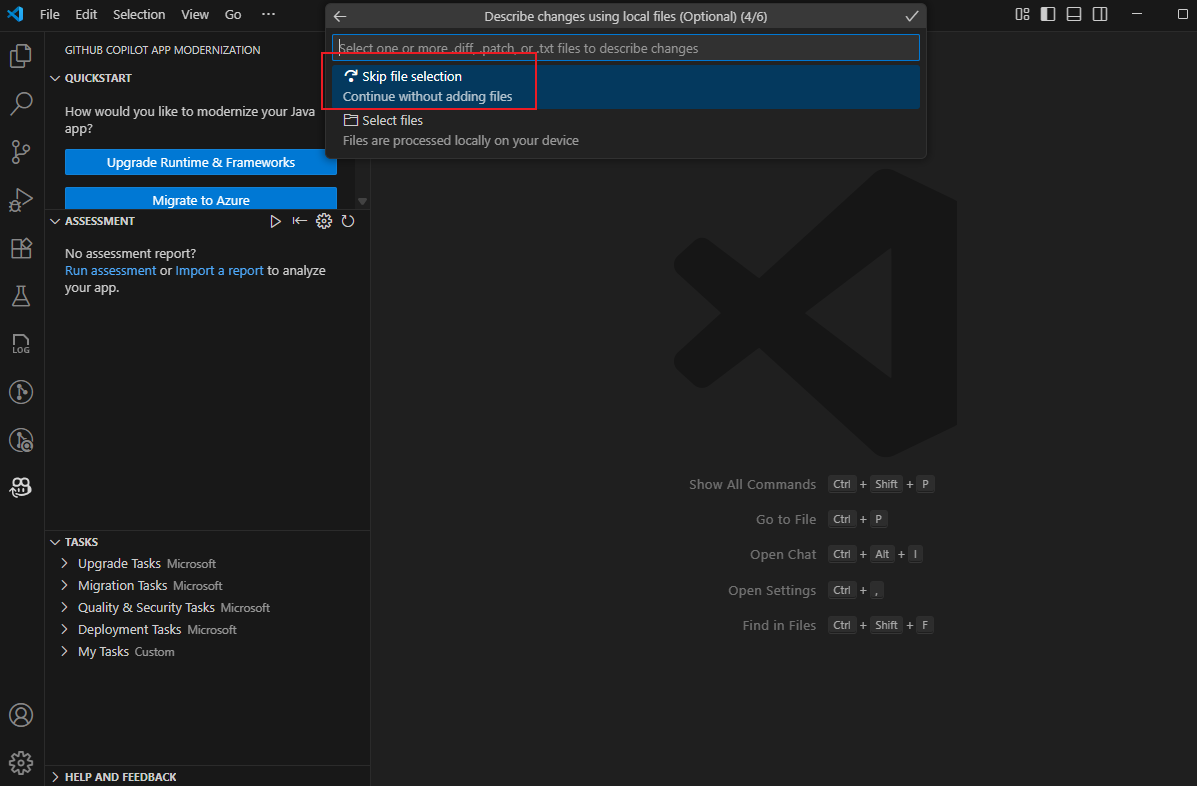Toggle the primary sidebar visibility icon
This screenshot has height=786, width=1197.
click(x=1047, y=15)
